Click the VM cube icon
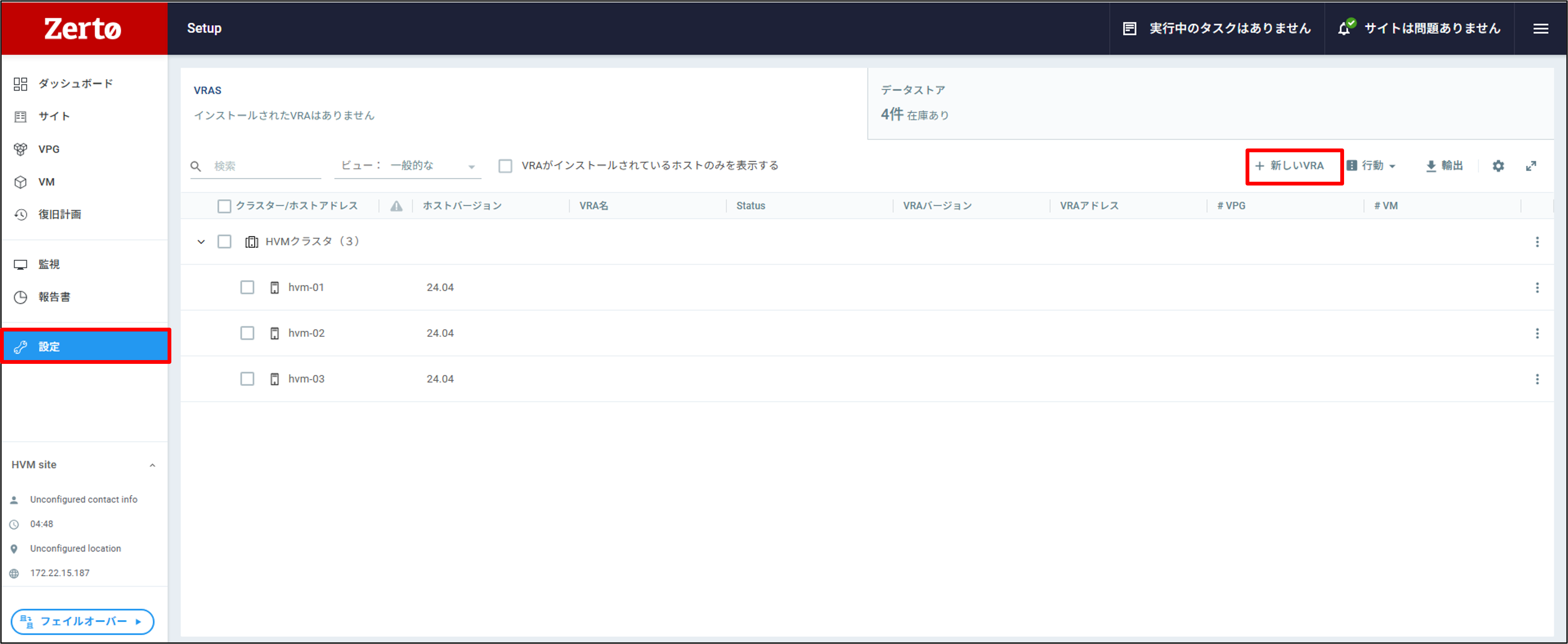Screen dimensions: 1568x644 click(21, 182)
